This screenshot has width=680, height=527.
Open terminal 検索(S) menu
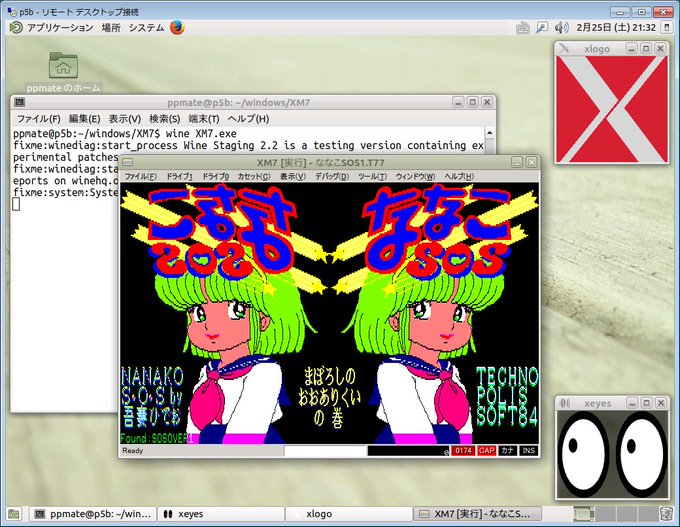[165, 119]
